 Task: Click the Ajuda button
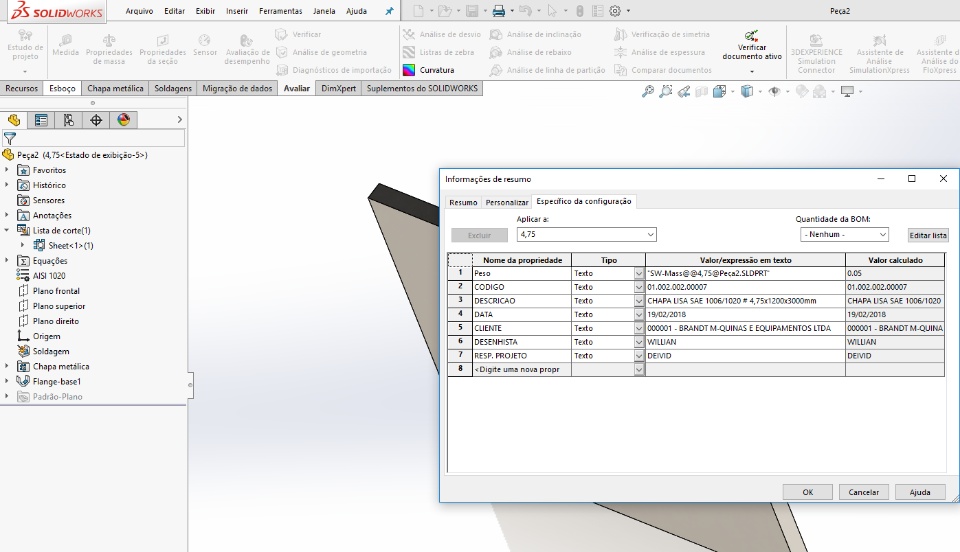click(x=920, y=492)
